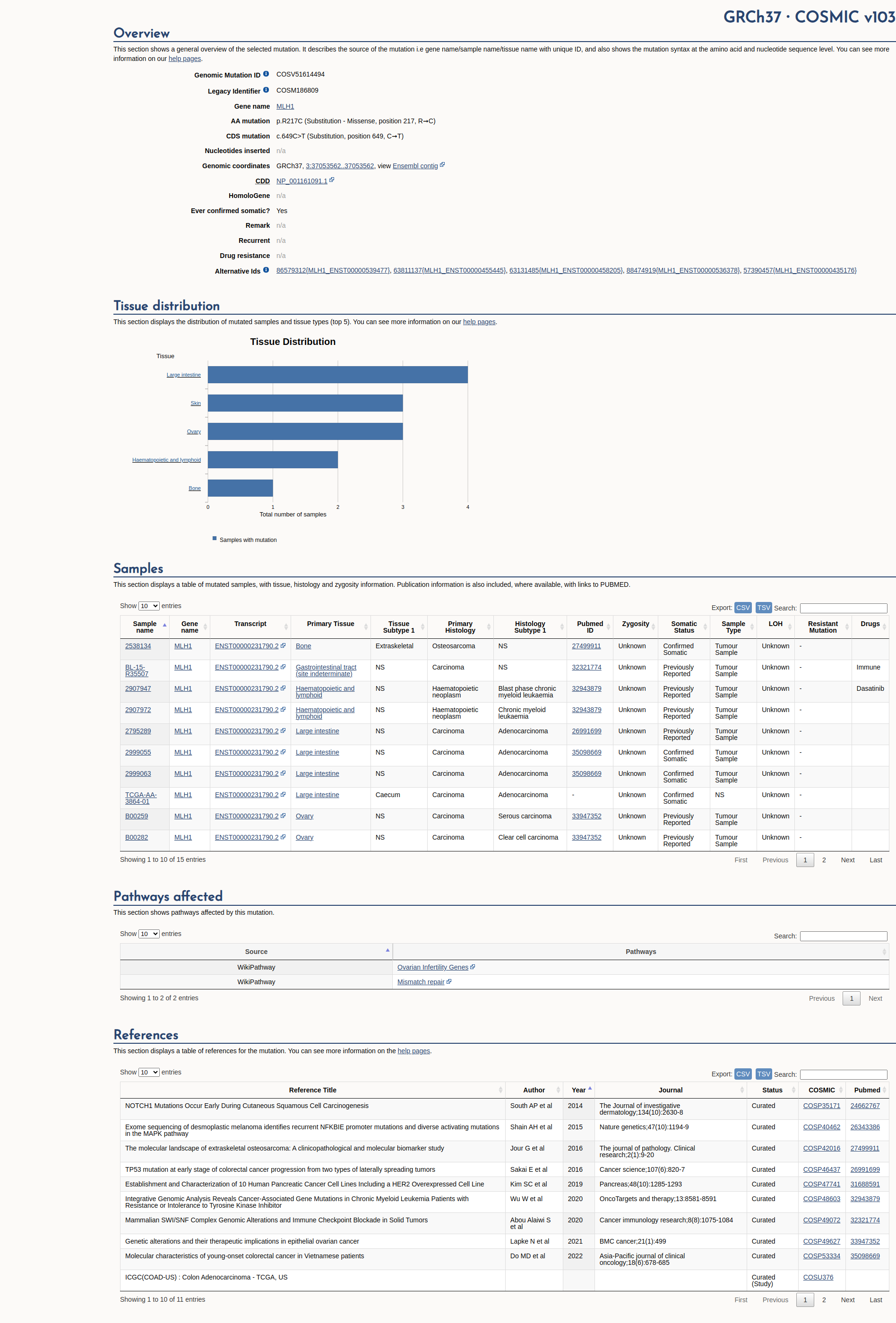Go to page 2 of samples table

[x=824, y=859]
